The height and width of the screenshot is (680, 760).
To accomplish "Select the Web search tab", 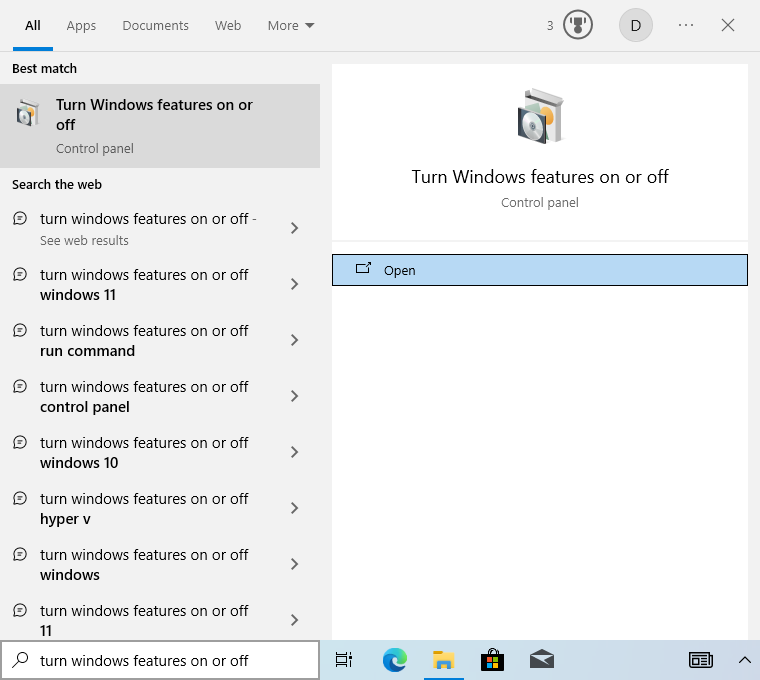I will coord(228,25).
